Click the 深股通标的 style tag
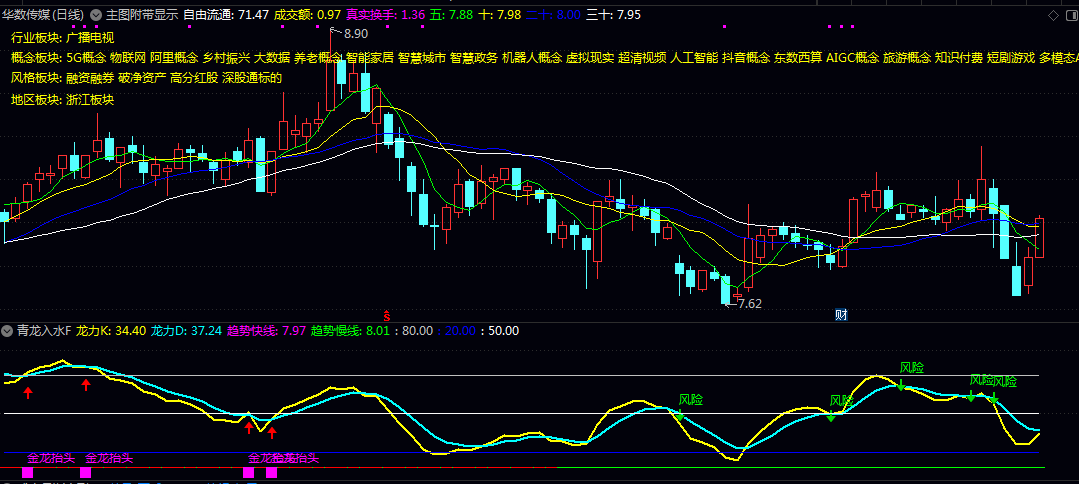The height and width of the screenshot is (484, 1079). point(252,78)
